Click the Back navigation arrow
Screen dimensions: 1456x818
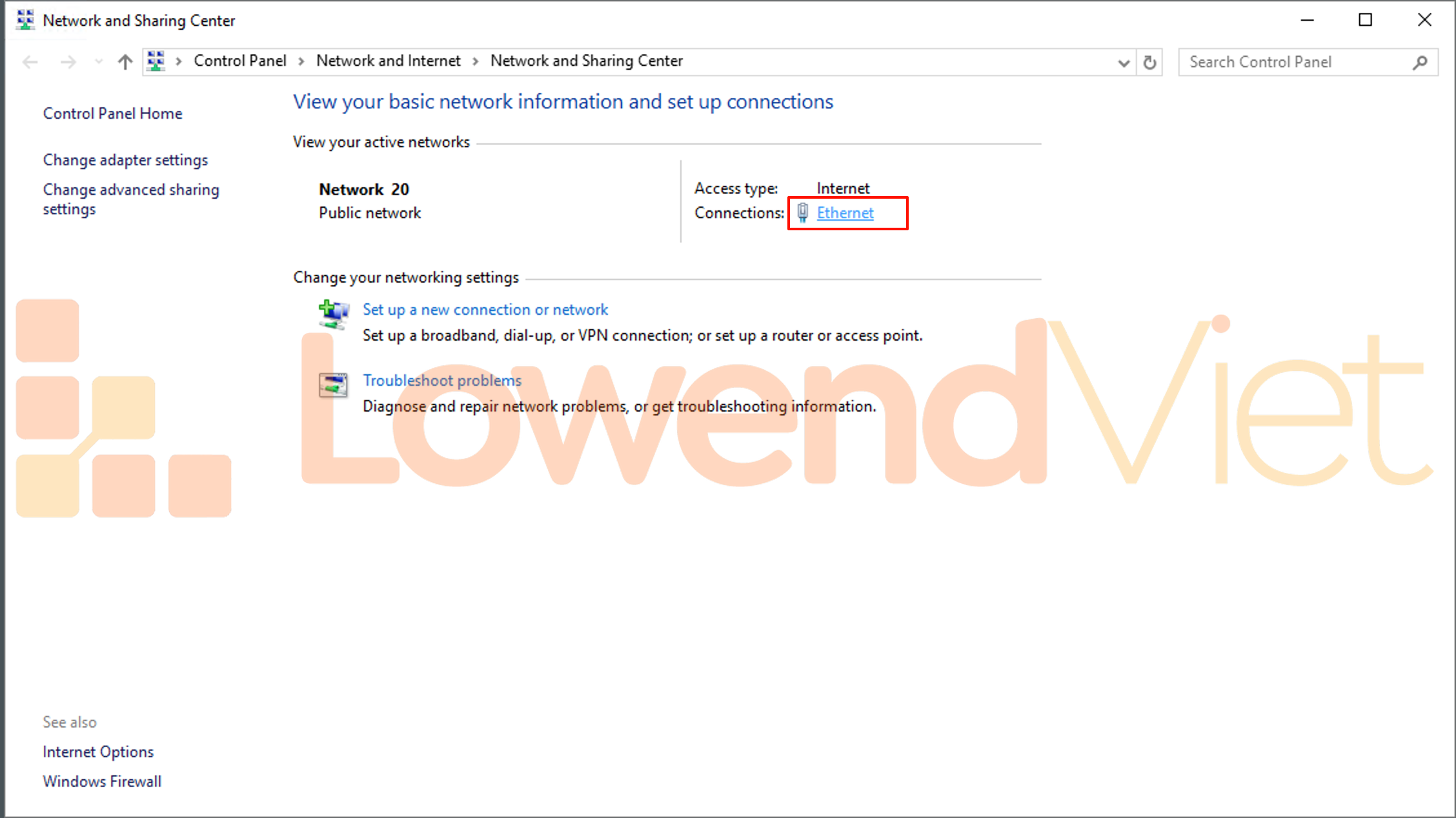coord(30,62)
